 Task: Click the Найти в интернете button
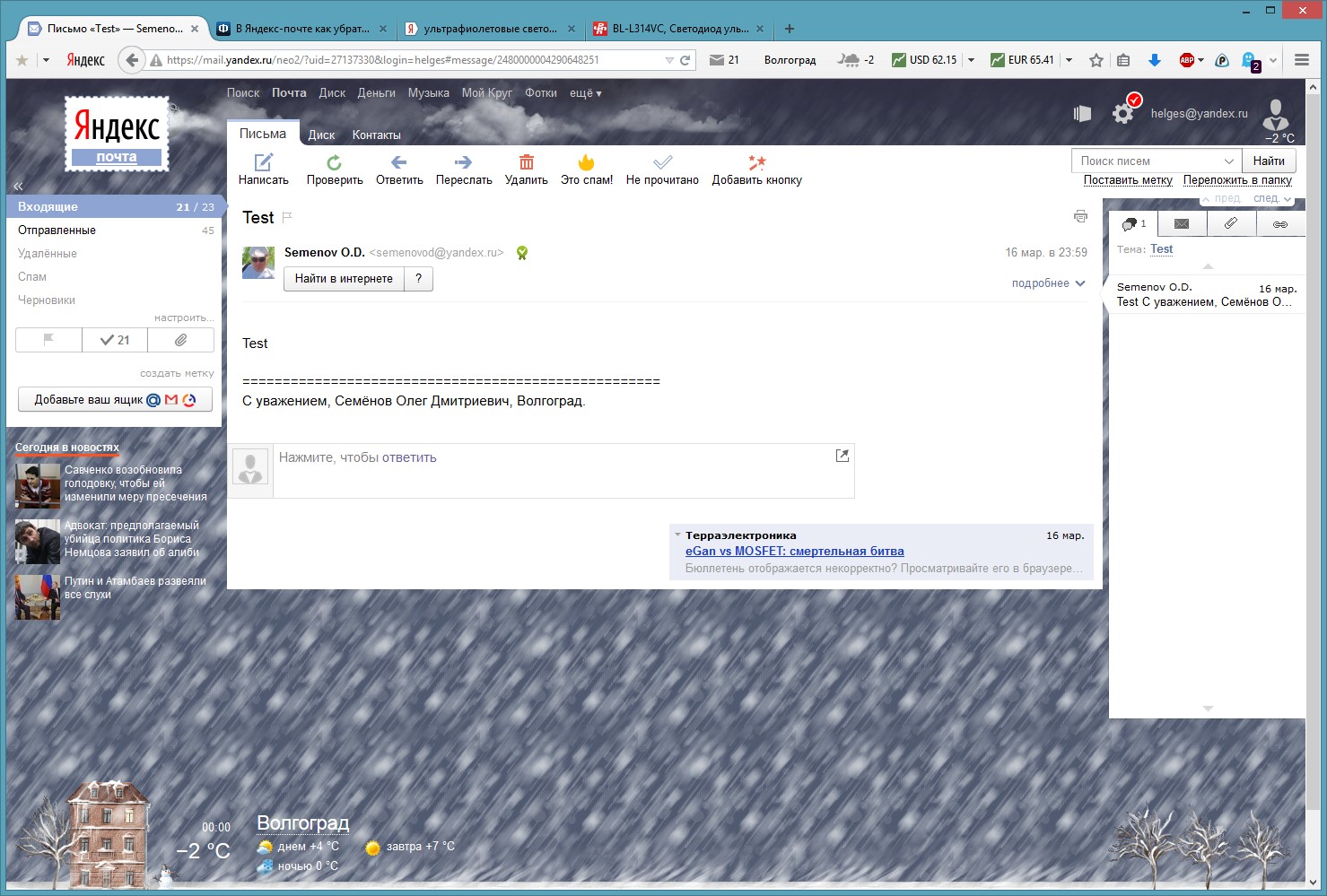[x=344, y=279]
